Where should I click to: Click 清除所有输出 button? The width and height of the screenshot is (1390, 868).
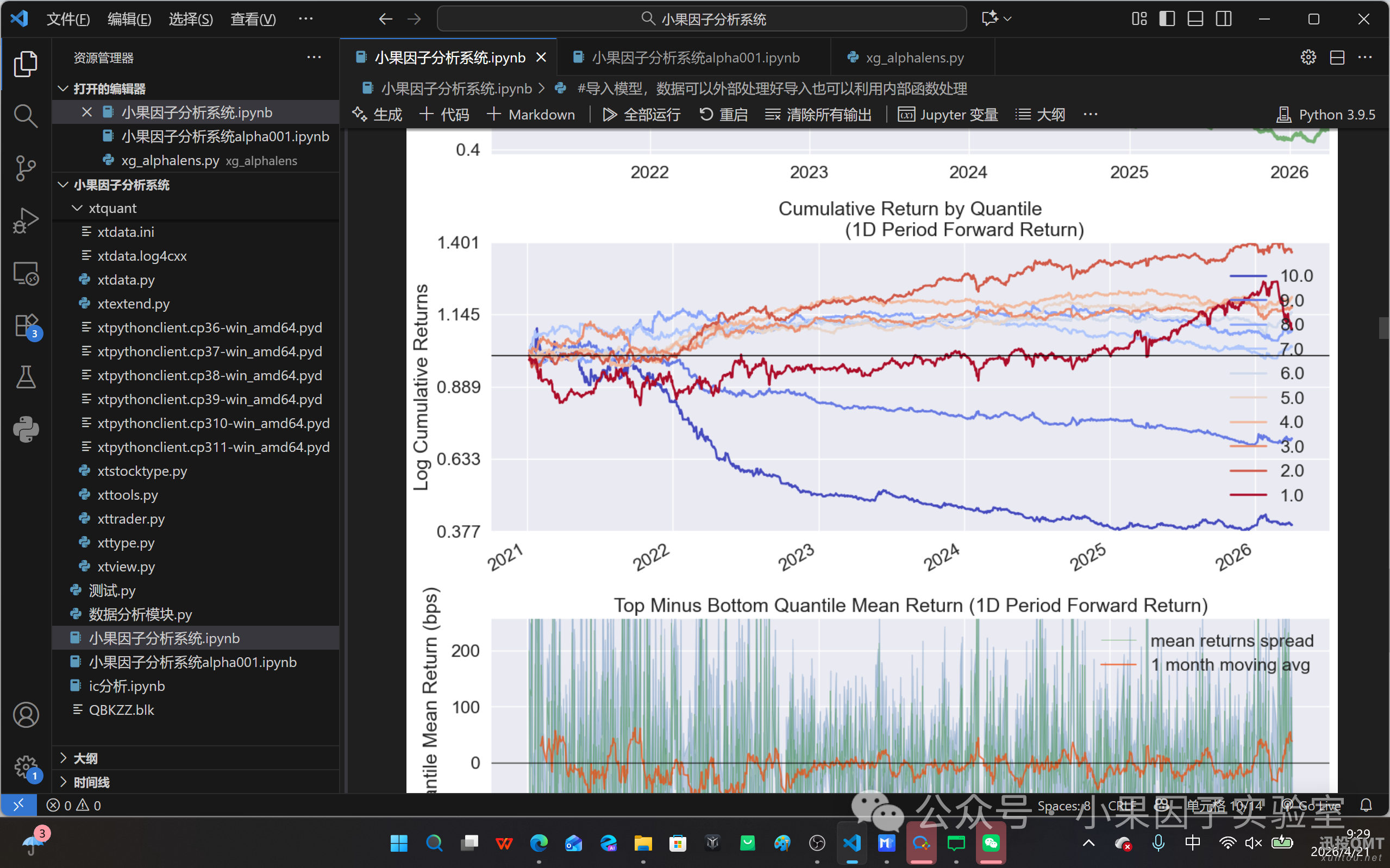click(x=818, y=114)
